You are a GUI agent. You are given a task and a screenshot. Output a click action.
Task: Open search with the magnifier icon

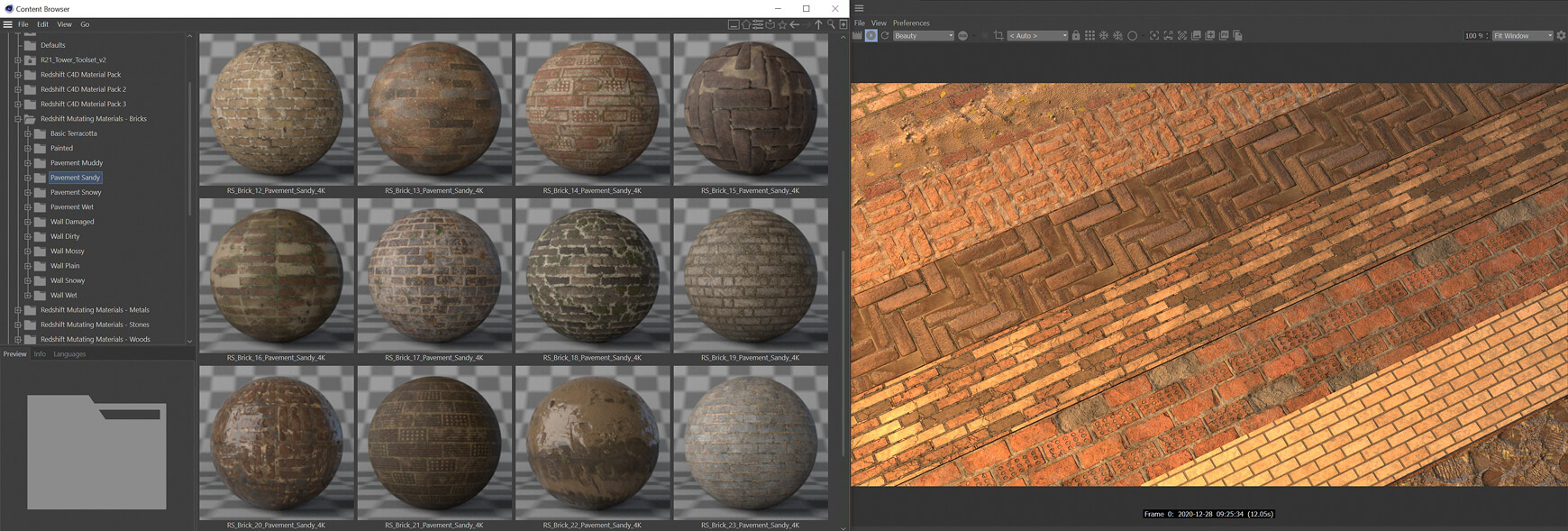point(831,24)
